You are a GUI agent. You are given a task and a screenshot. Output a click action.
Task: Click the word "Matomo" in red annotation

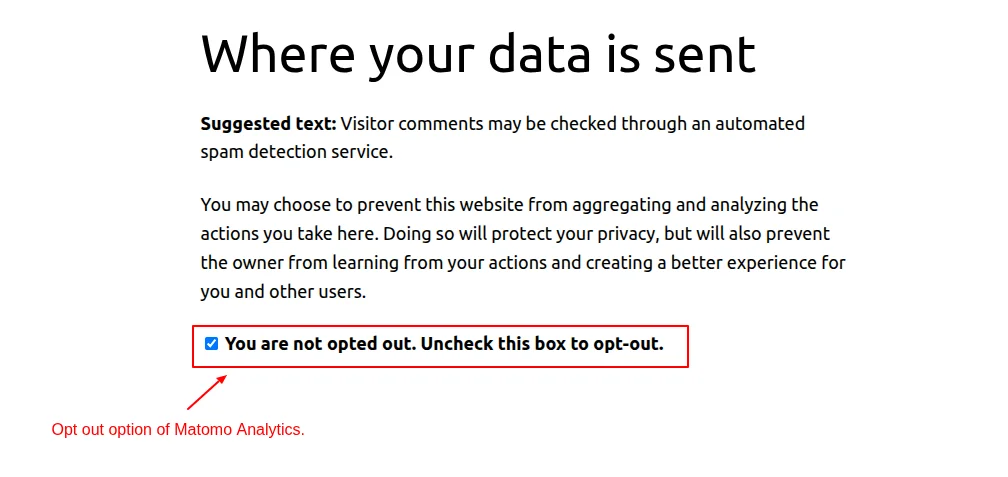coord(208,430)
